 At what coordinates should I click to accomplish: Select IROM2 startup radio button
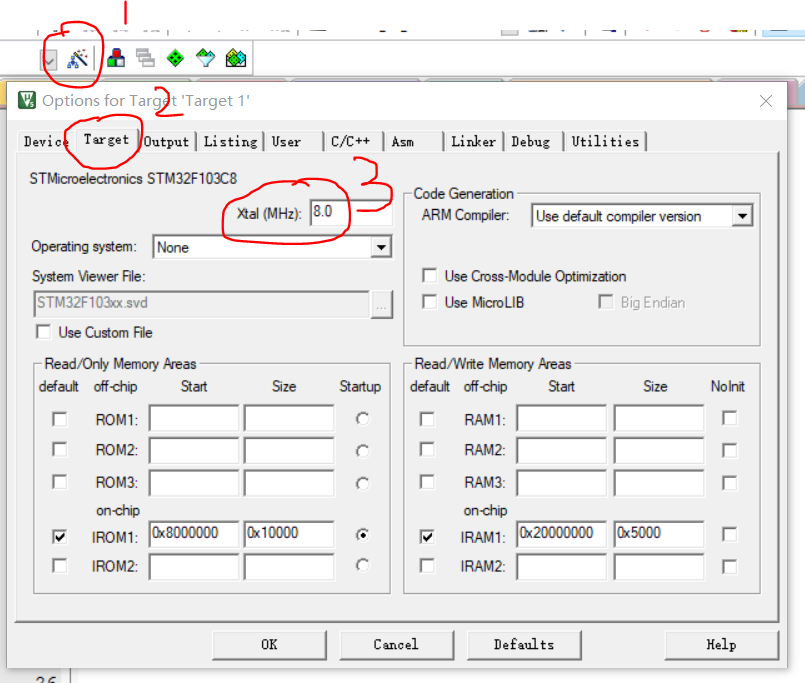tap(362, 565)
